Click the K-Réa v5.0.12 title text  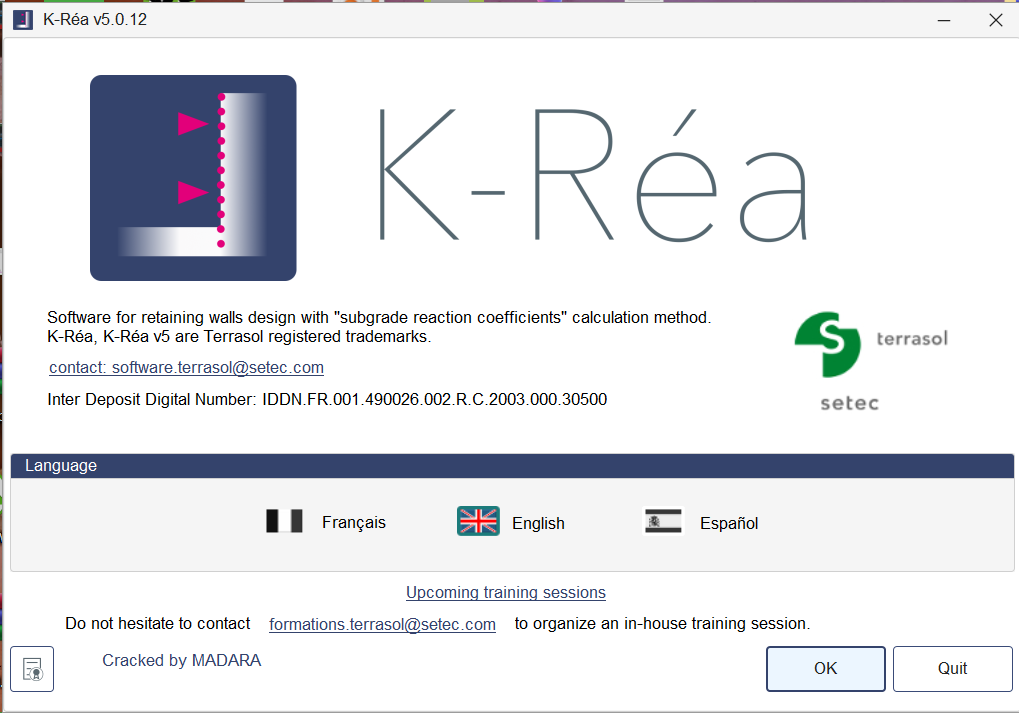95,19
